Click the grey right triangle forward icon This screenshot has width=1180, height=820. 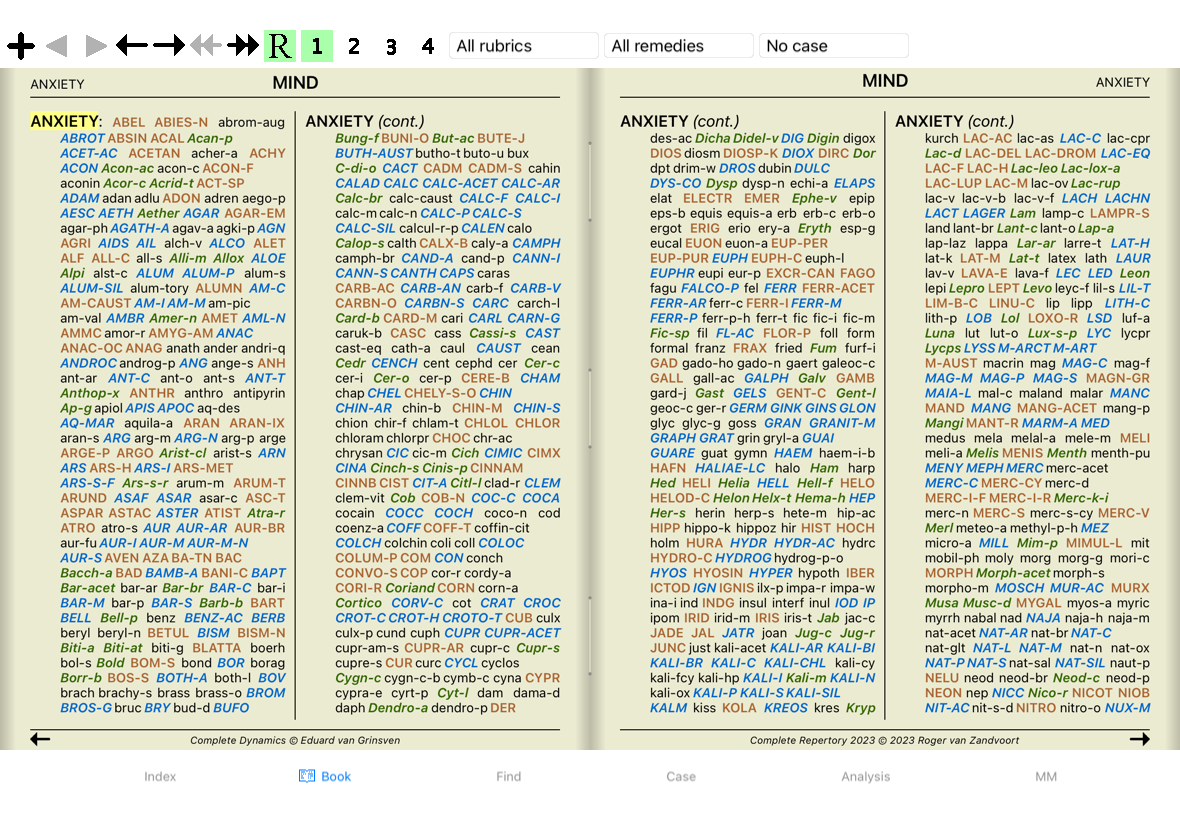click(95, 46)
